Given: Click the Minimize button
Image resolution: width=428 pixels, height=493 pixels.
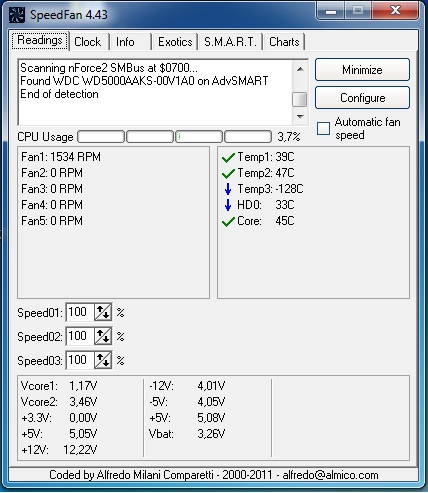Looking at the screenshot, I should tap(362, 70).
